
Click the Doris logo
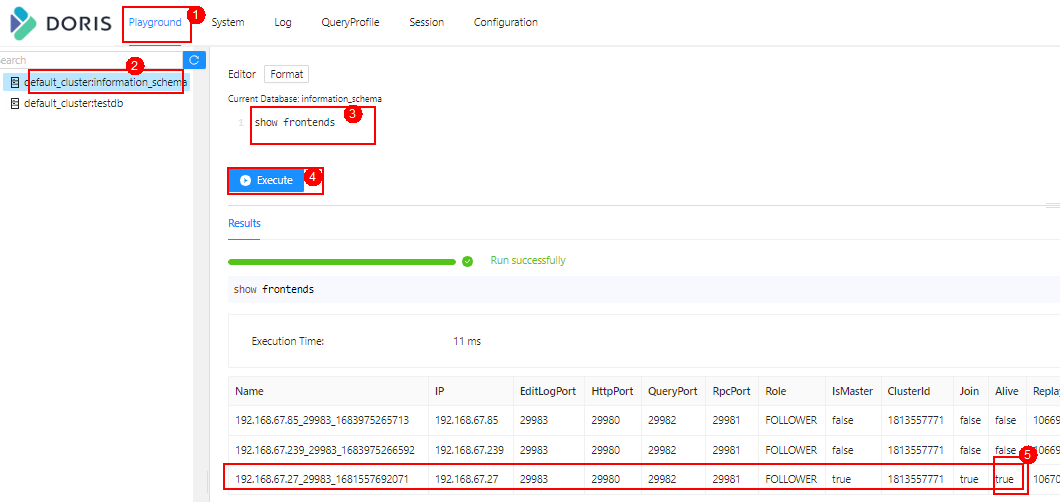tap(61, 24)
